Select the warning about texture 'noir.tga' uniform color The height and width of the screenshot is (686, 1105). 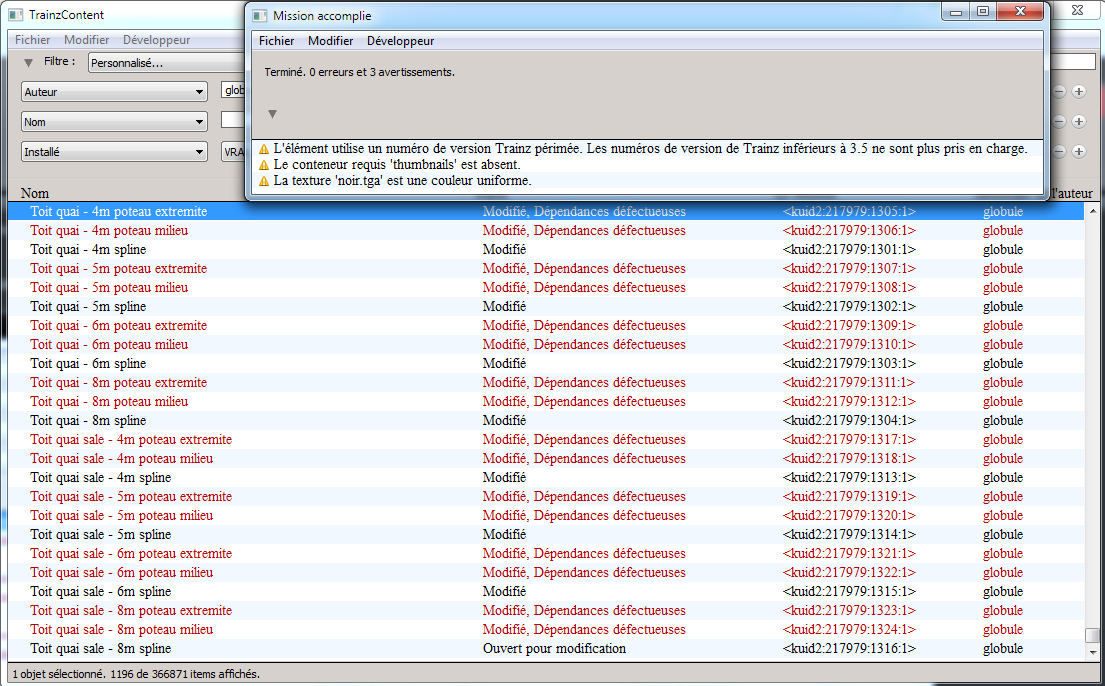click(x=647, y=181)
